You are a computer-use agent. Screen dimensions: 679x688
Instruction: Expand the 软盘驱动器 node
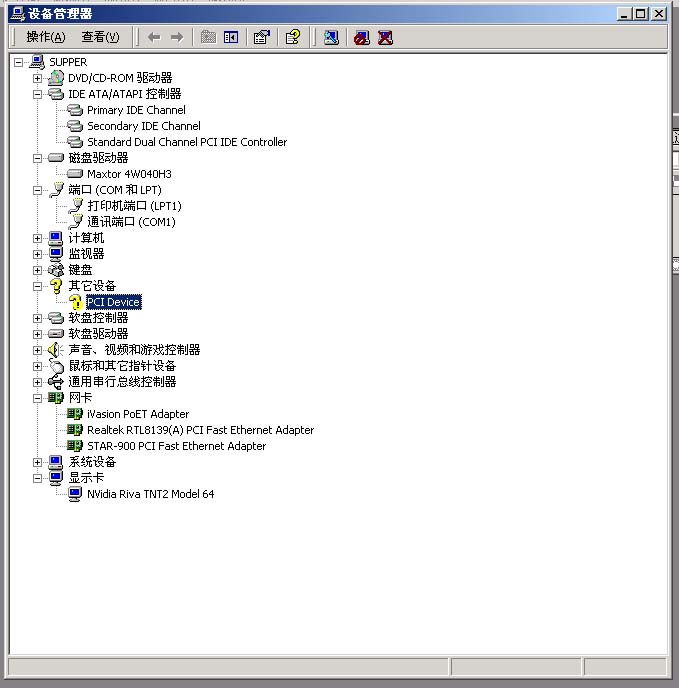(x=37, y=334)
